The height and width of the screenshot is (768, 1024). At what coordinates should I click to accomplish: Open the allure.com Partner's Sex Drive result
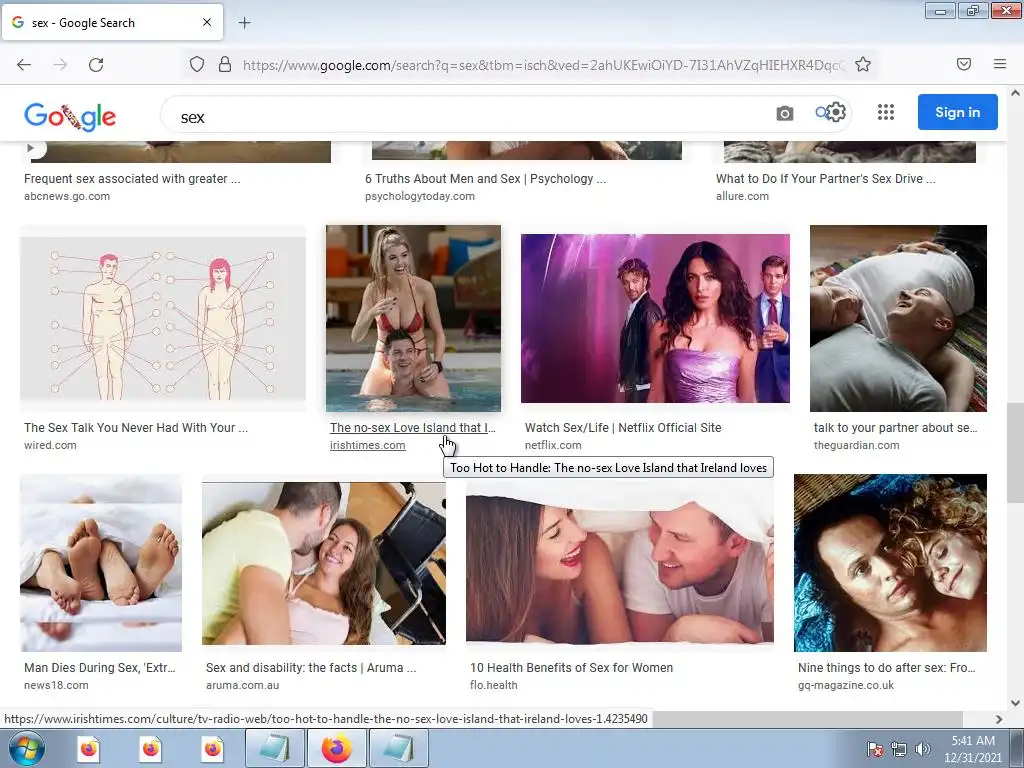825,179
